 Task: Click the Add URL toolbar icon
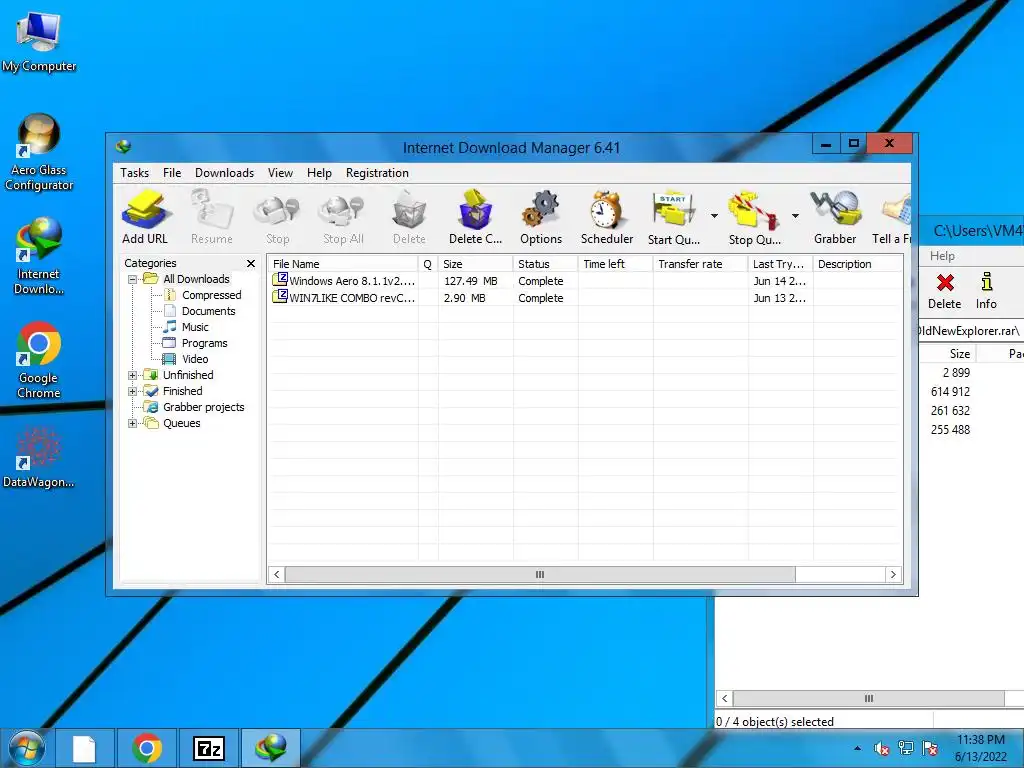pyautogui.click(x=145, y=218)
